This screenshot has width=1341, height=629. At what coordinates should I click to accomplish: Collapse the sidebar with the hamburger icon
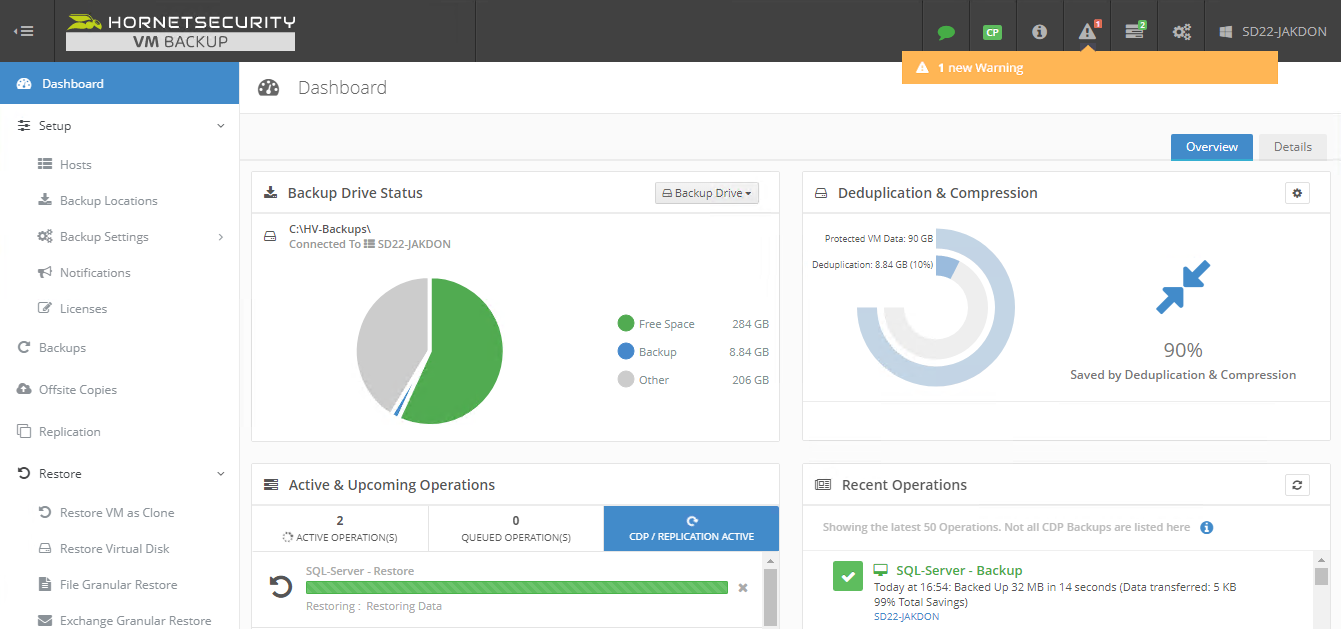point(23,31)
